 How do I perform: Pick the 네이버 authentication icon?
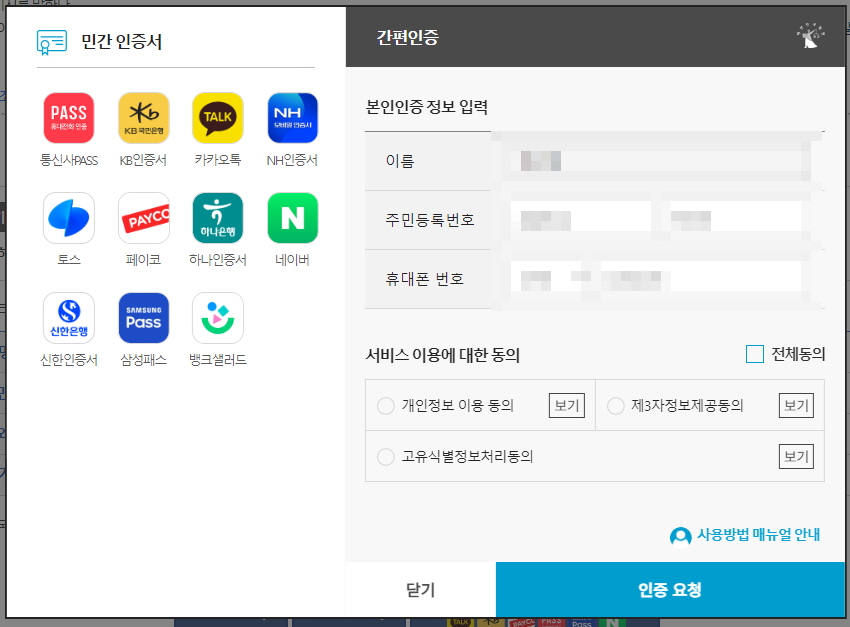point(293,218)
